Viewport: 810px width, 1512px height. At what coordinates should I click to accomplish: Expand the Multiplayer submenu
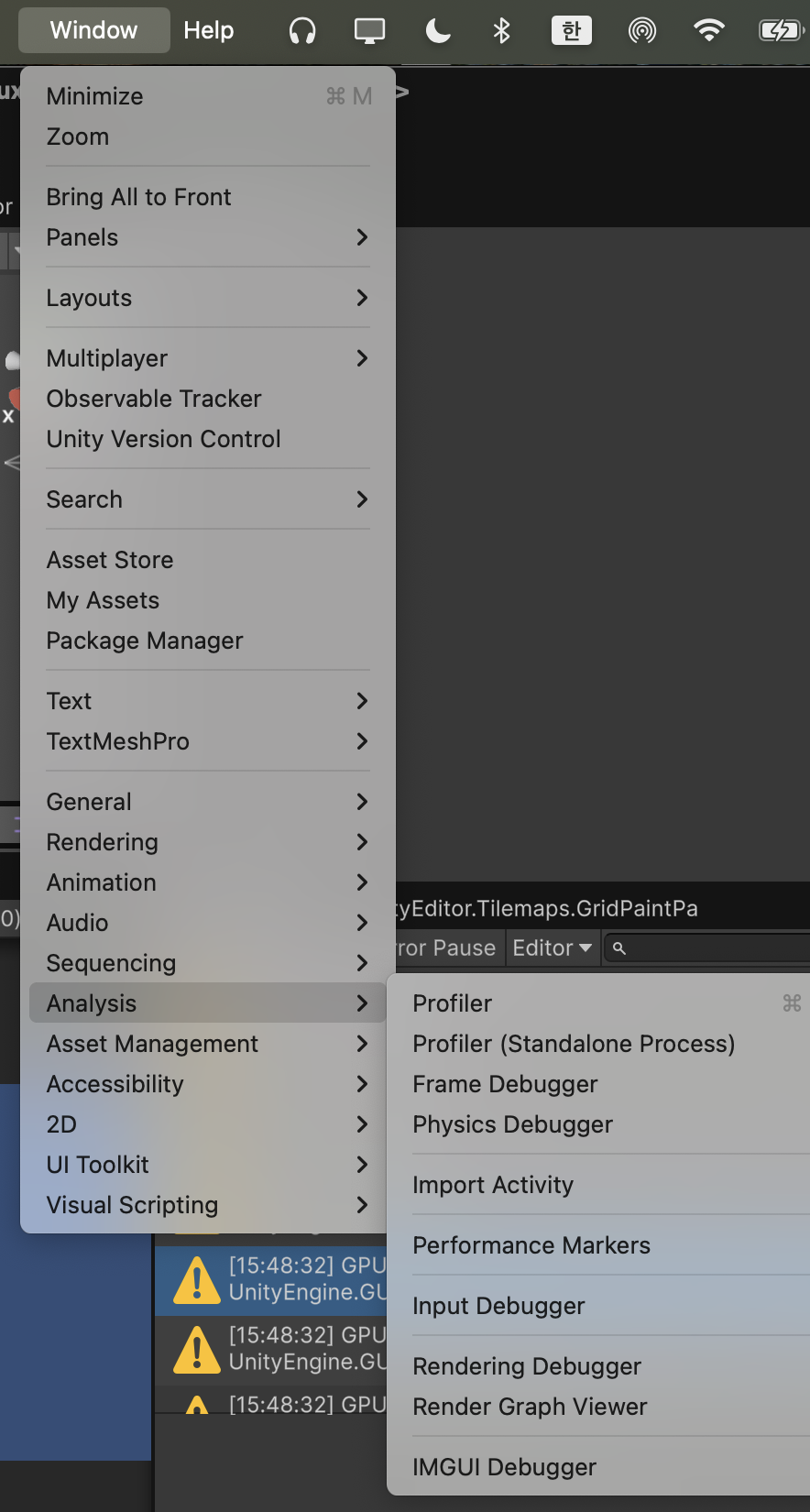(x=208, y=358)
